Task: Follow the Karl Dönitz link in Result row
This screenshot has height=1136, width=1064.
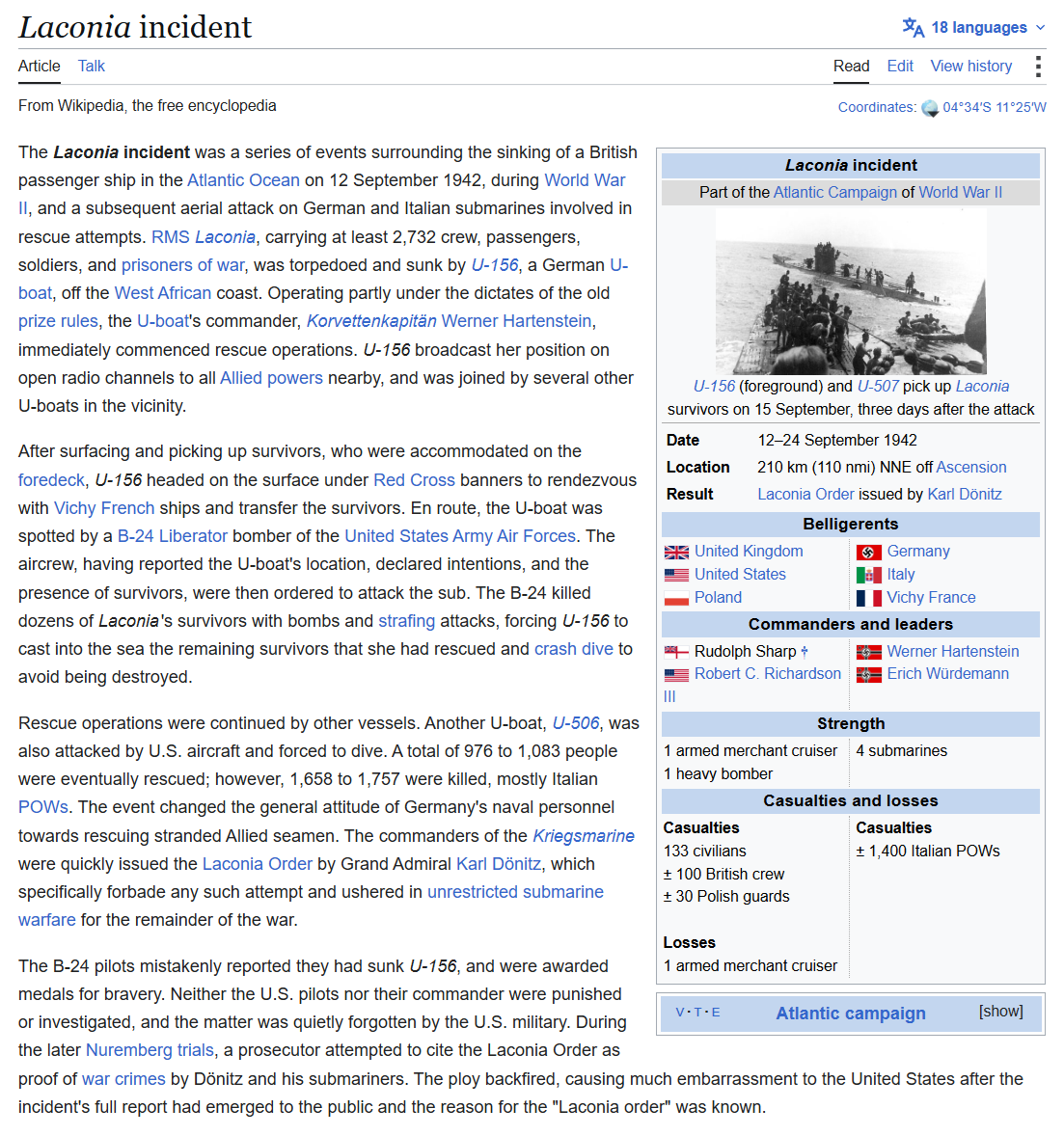Action: click(x=964, y=495)
